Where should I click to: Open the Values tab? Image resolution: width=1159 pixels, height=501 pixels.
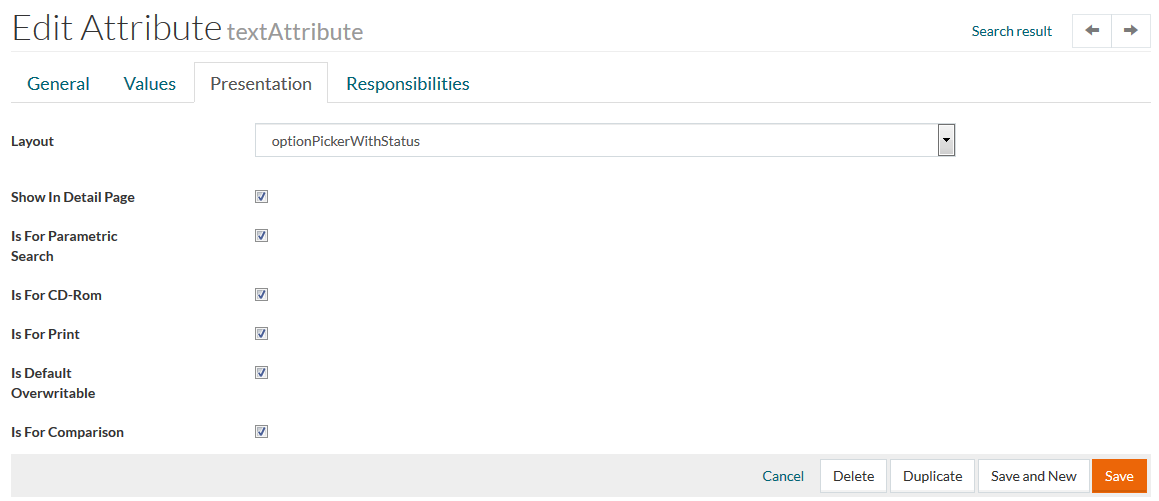click(x=150, y=84)
